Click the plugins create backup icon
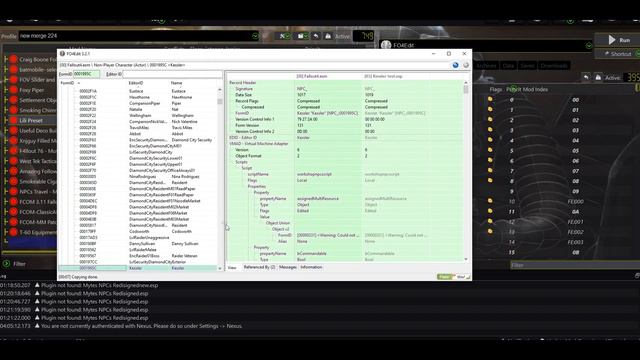Screen dimensions: 640x360 pyautogui.click(x=598, y=77)
